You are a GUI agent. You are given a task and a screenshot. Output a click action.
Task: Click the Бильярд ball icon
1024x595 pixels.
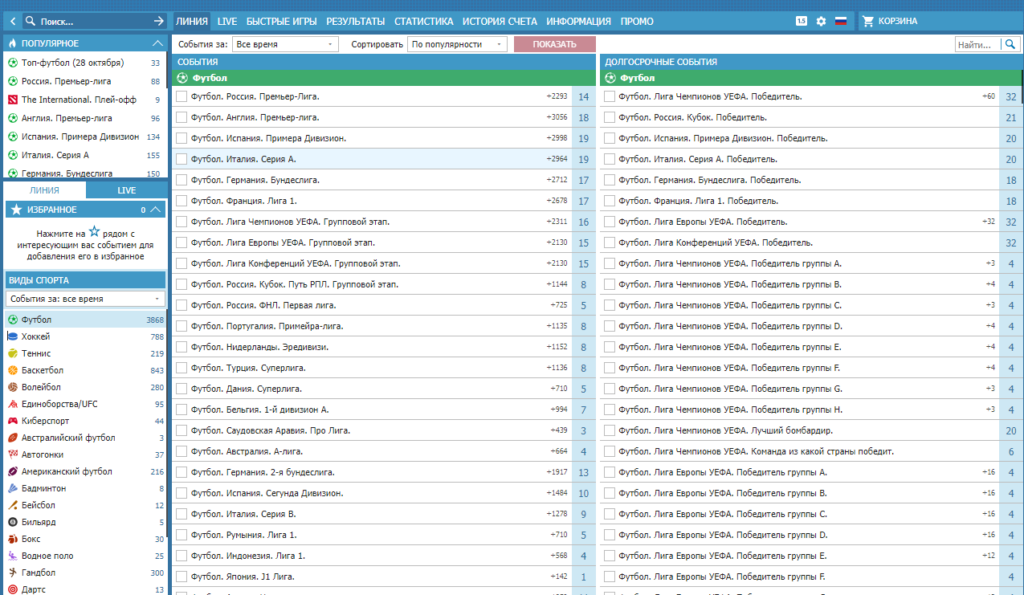12,523
